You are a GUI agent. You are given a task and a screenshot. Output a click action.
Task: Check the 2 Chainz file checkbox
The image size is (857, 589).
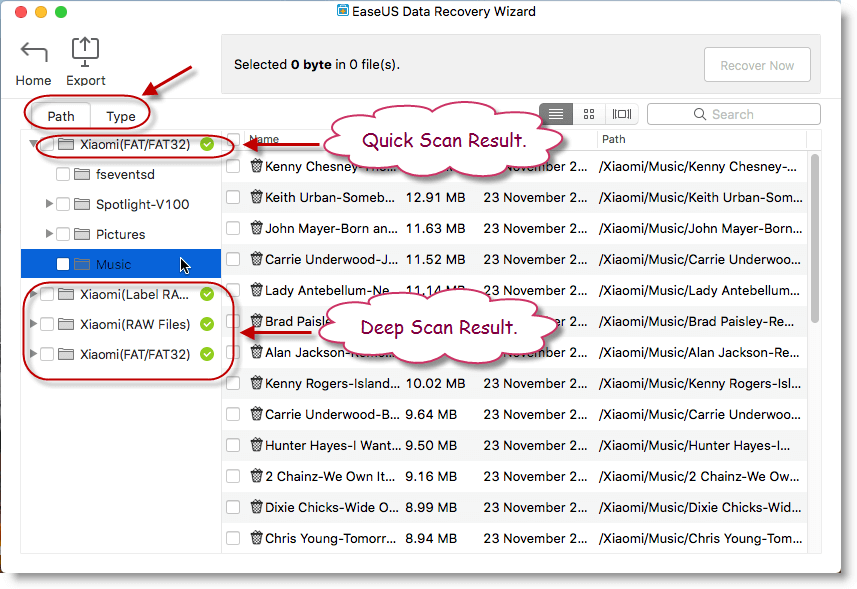[233, 476]
